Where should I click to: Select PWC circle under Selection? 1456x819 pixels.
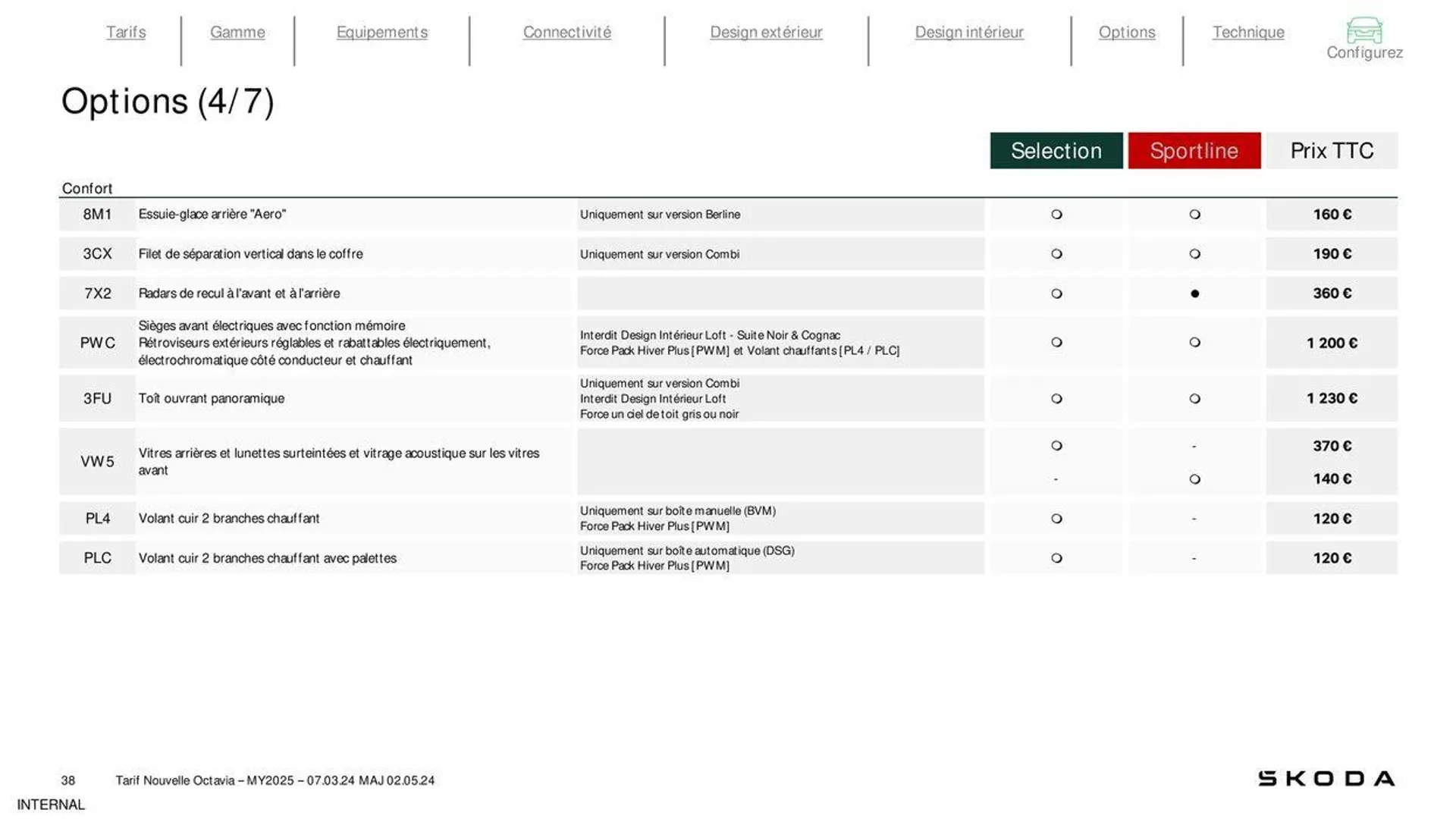coord(1056,342)
